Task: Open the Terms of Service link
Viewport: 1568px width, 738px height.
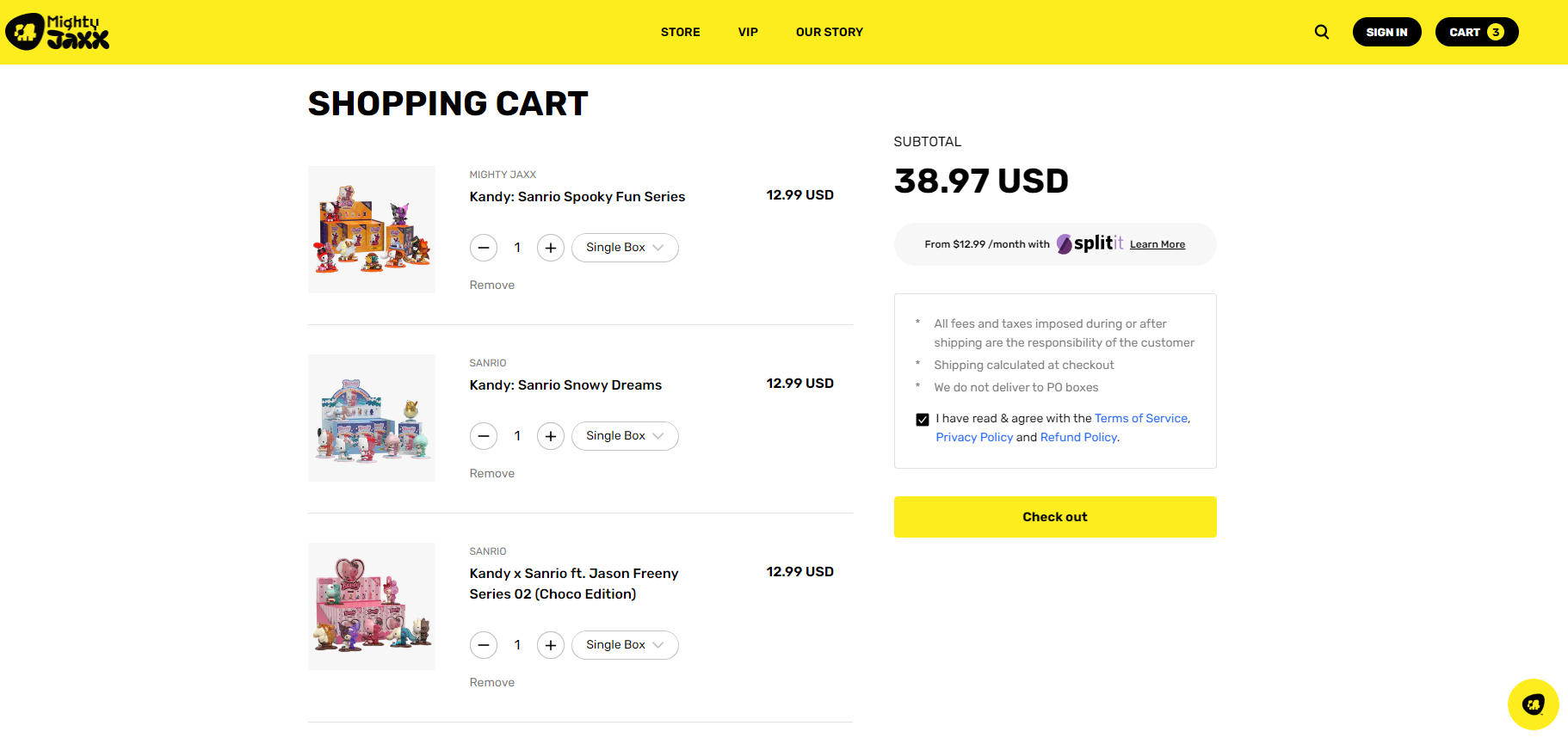Action: coord(1140,419)
